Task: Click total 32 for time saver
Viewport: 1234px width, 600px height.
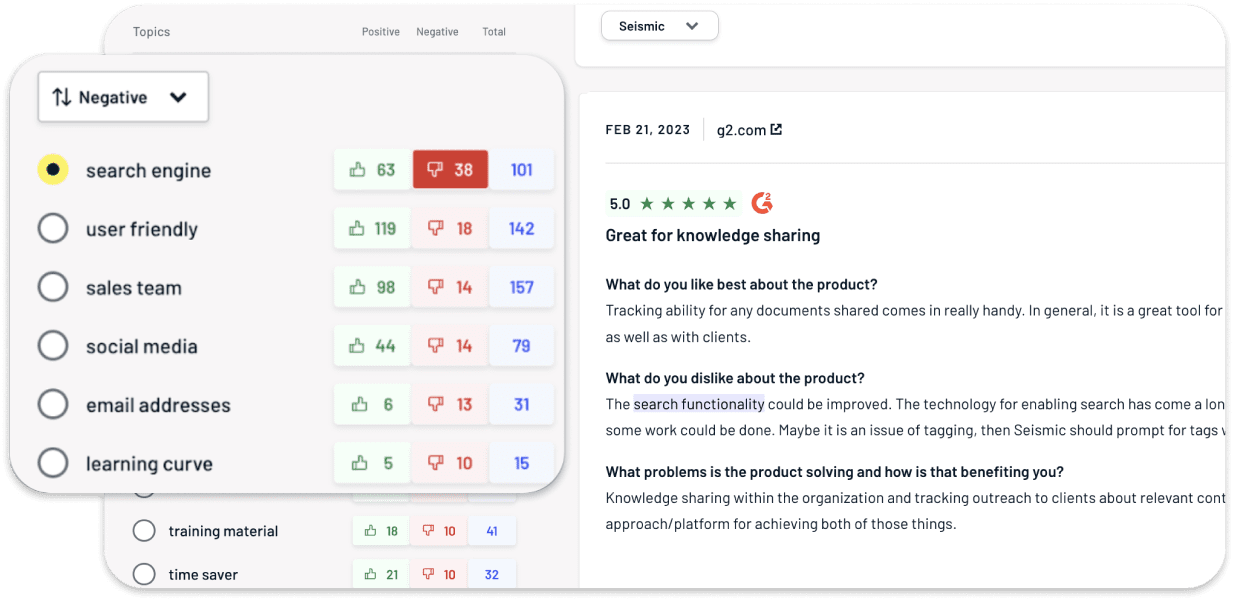Action: [492, 574]
